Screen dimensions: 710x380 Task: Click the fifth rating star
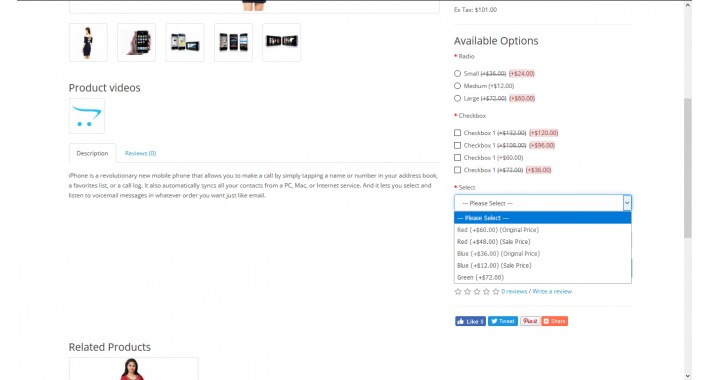point(496,291)
